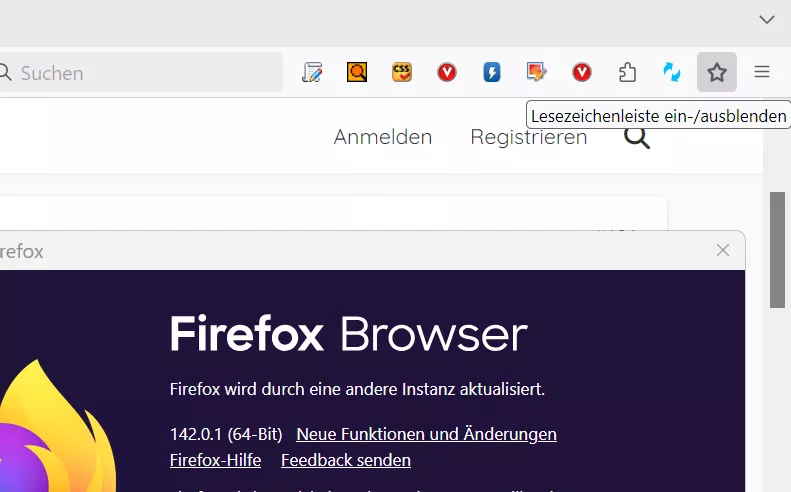
Task: Open the blue lightning bolt extension
Action: click(x=492, y=72)
